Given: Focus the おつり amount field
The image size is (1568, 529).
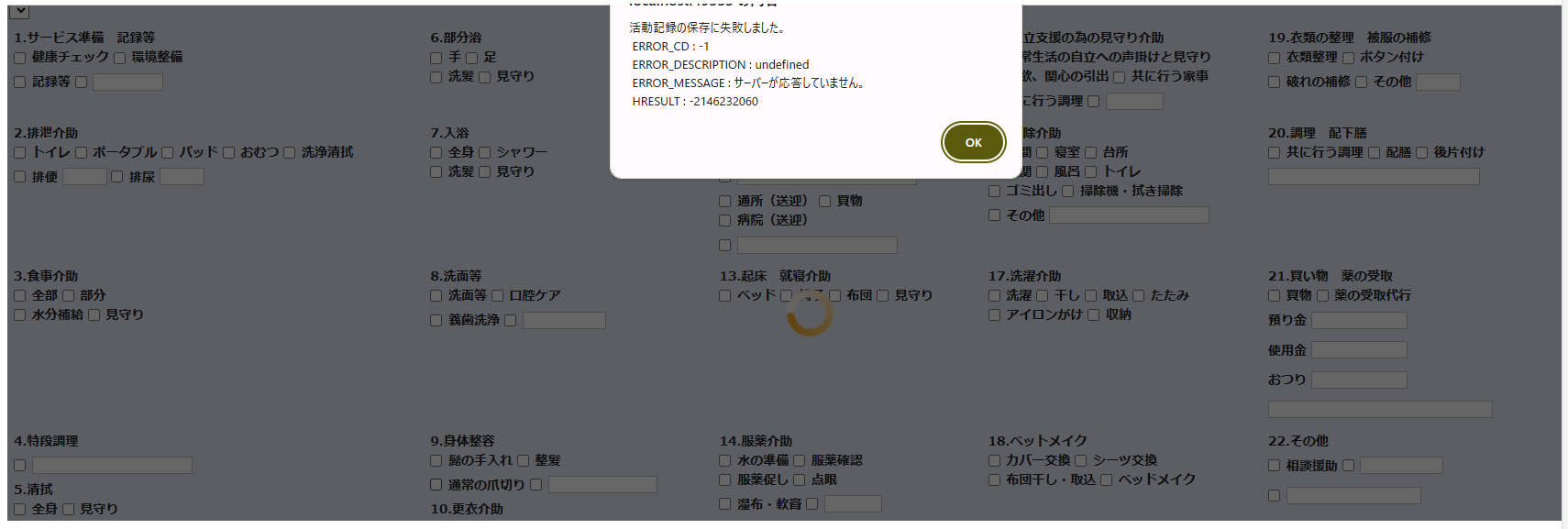Looking at the screenshot, I should [x=1358, y=380].
